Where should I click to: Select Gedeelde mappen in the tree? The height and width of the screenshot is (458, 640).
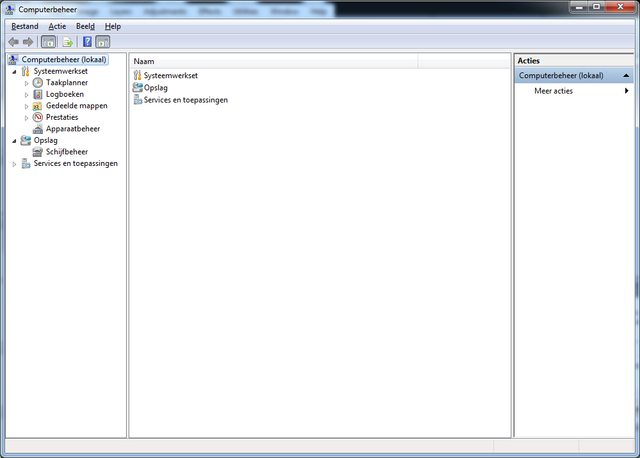click(x=77, y=106)
